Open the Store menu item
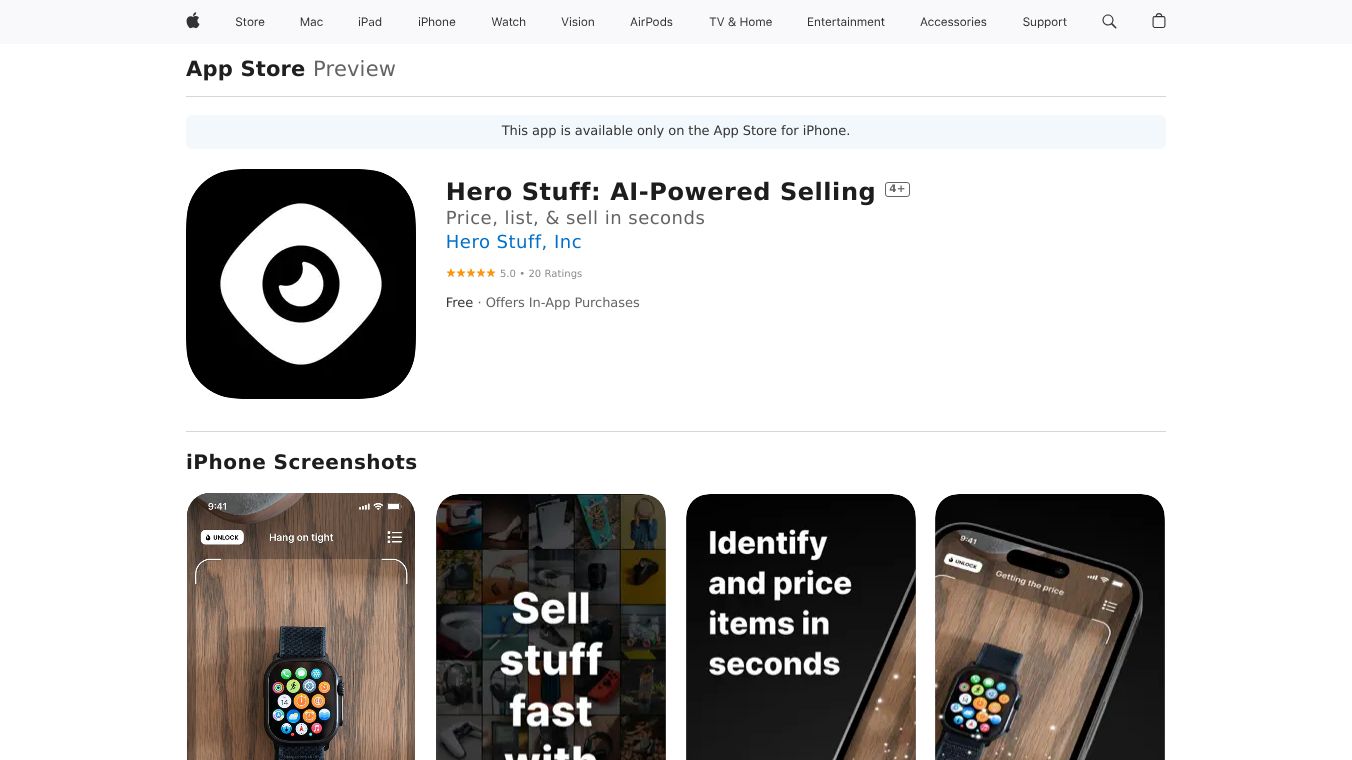Viewport: 1352px width, 760px height. 250,22
